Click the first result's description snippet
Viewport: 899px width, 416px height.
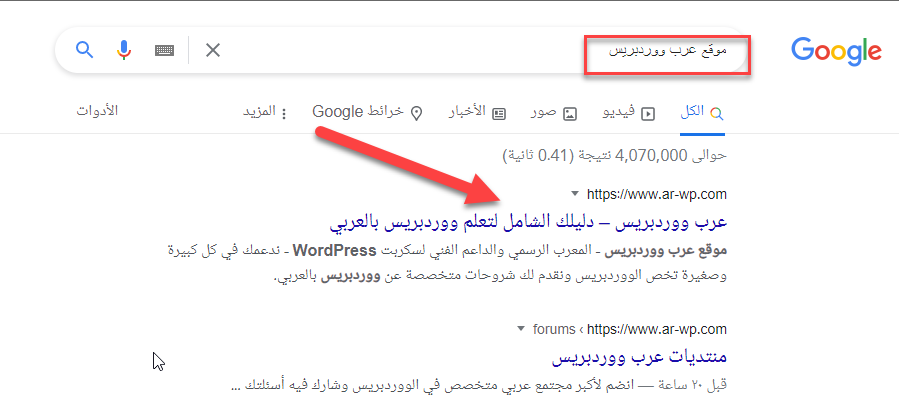click(x=447, y=264)
